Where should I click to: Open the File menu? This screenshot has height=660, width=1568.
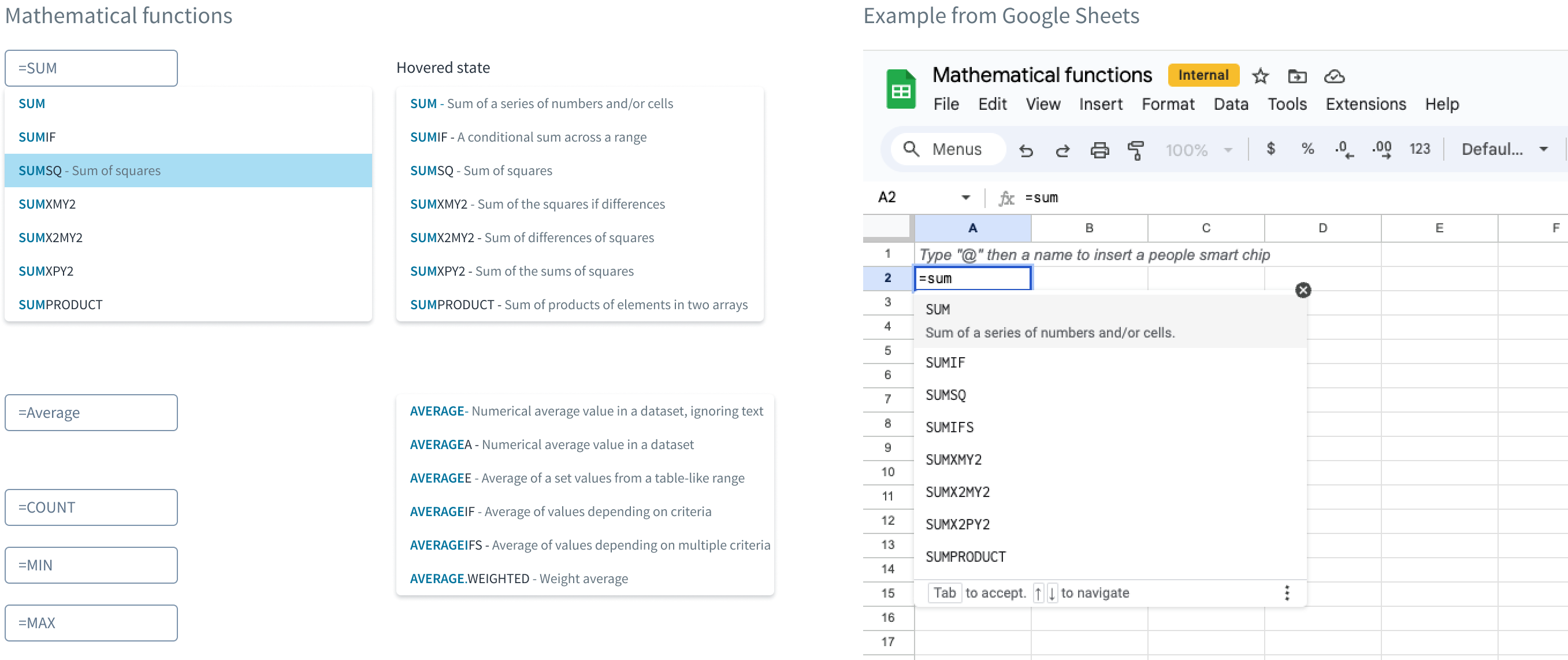(x=946, y=104)
